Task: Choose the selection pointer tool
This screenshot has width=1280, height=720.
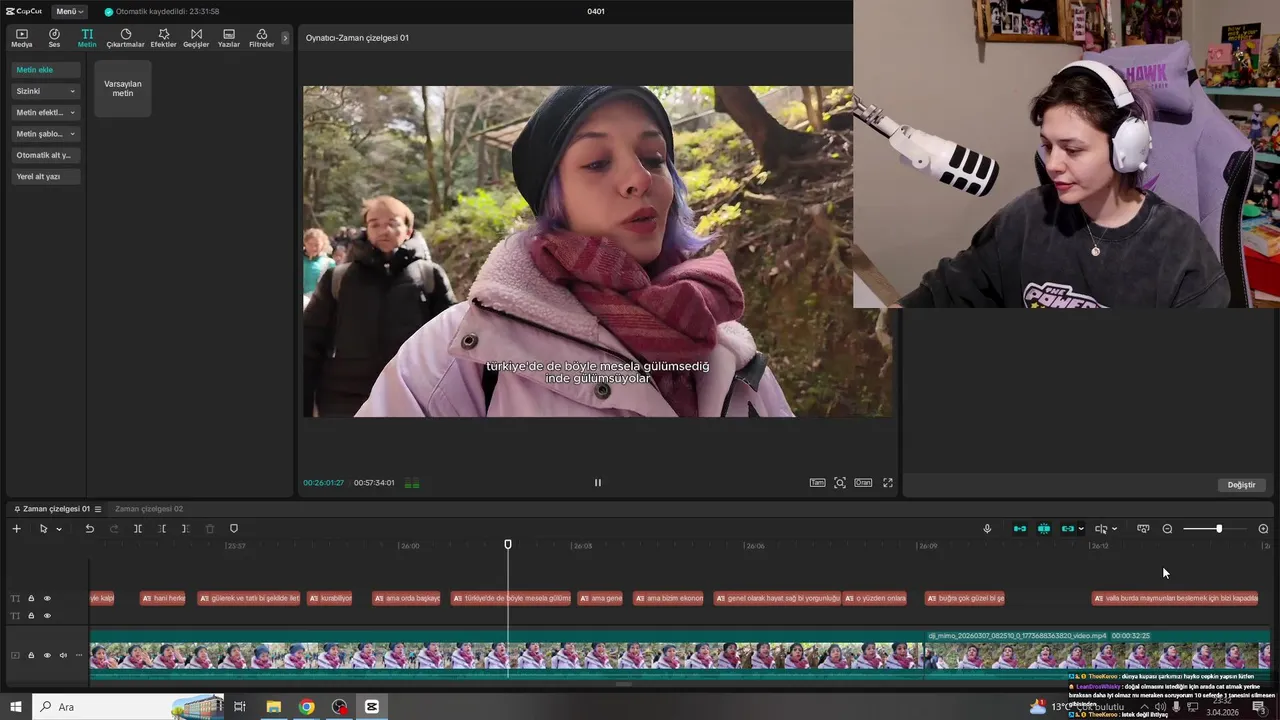Action: point(43,528)
